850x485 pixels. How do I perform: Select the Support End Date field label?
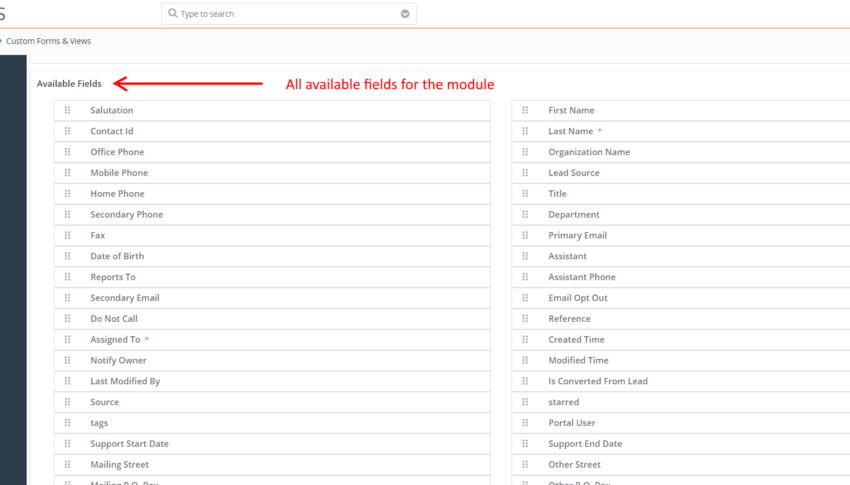tap(585, 444)
